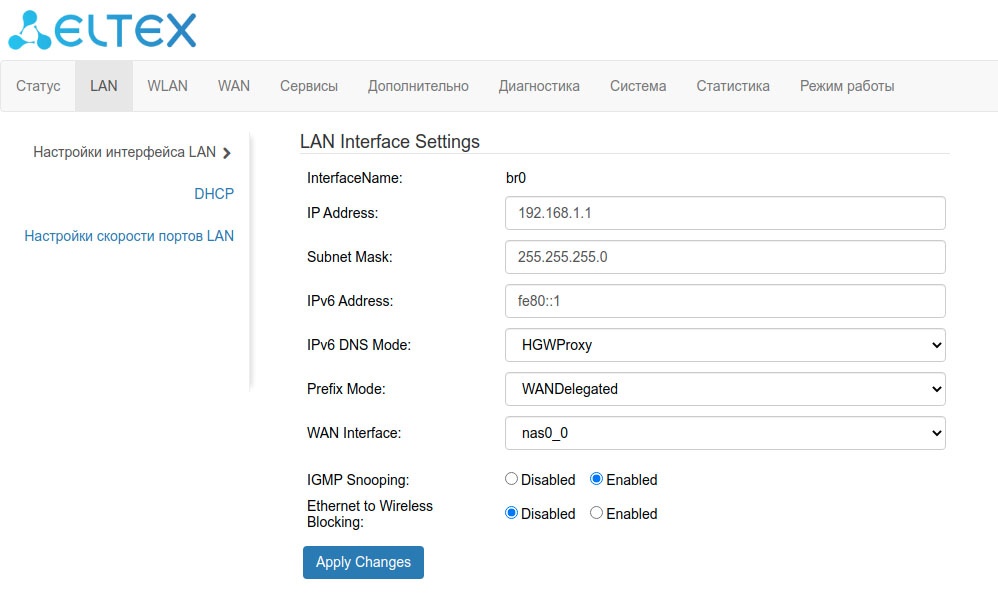Switch to the Режим работы tab
Screen dimensions: 998x601
(x=847, y=86)
